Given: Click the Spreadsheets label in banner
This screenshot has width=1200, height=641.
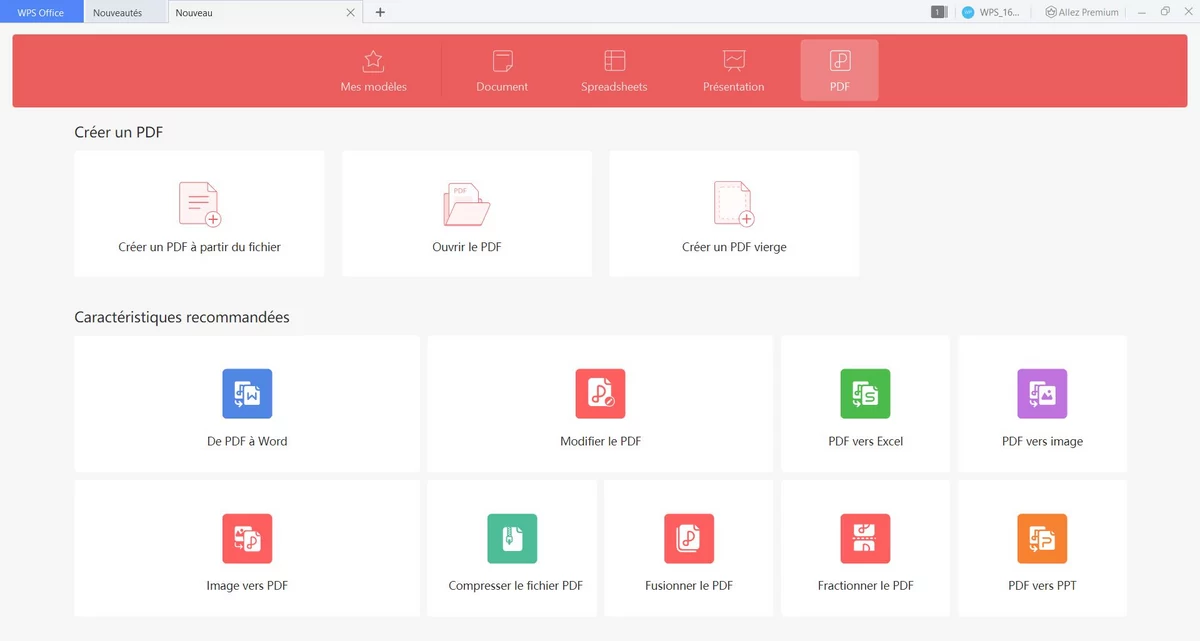Looking at the screenshot, I should 614,87.
